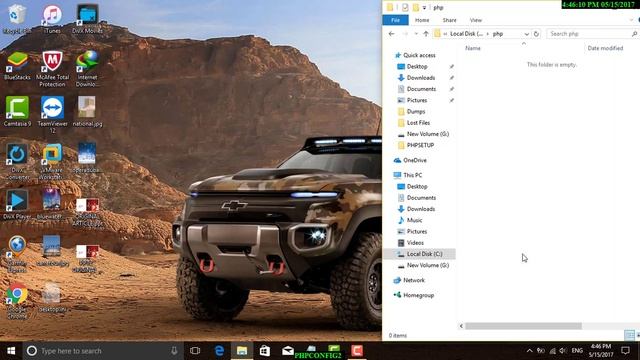This screenshot has width=640, height=360.
Task: Go back using the Explorer back arrow
Action: coord(391,34)
